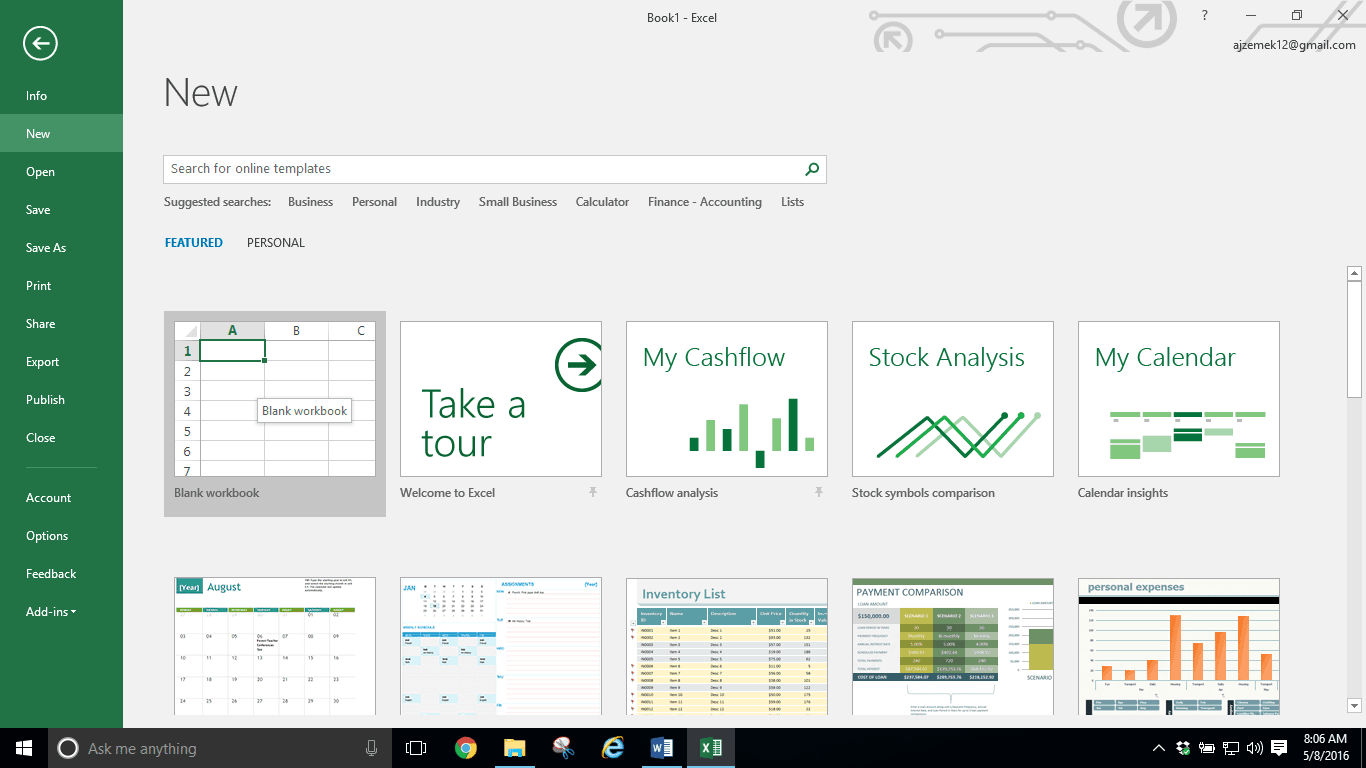Search suggested Business templates

click(x=310, y=202)
